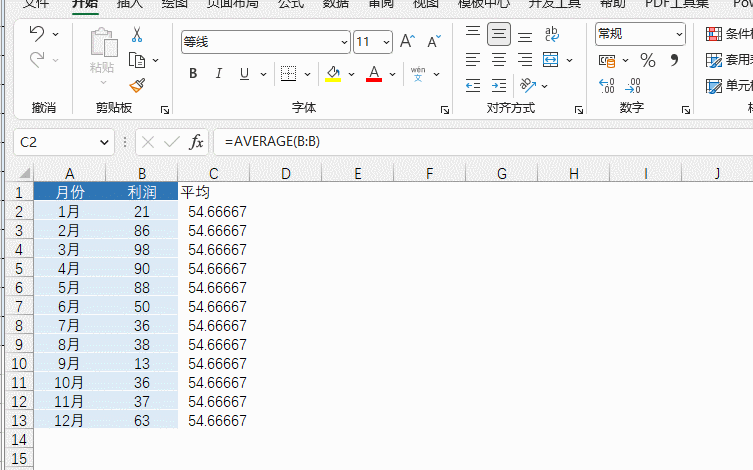The width and height of the screenshot is (753, 470).
Task: Click Merge and Center icon
Action: coord(551,60)
